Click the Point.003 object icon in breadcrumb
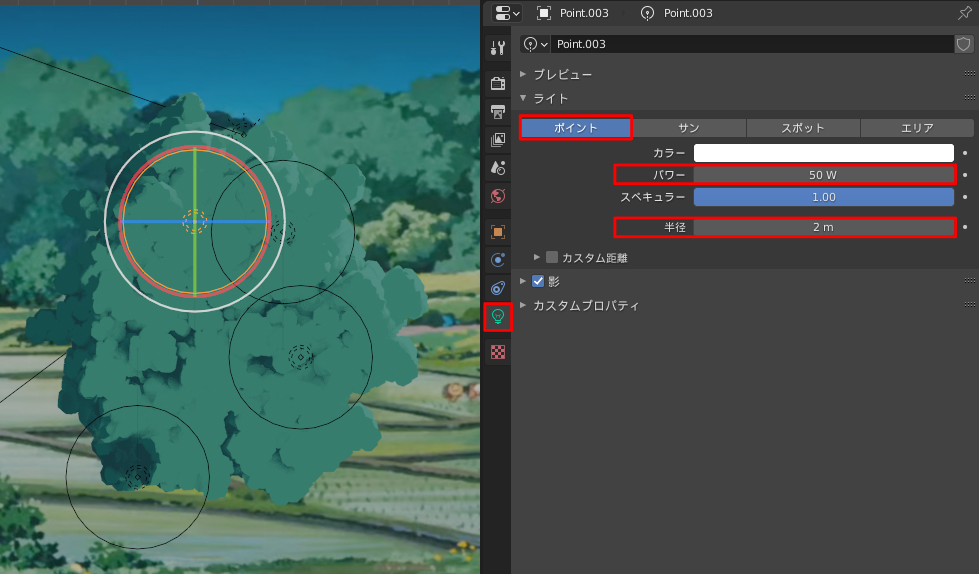979x574 pixels. pyautogui.click(x=544, y=13)
